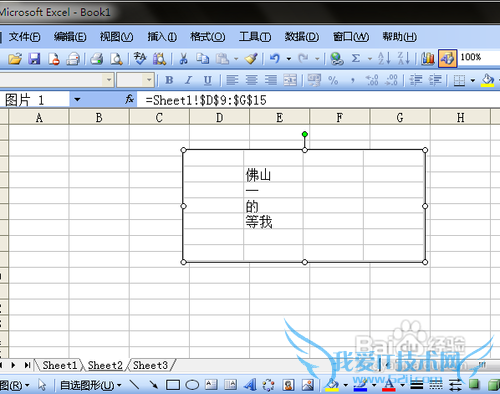This screenshot has width=500, height=394.
Task: Apply the red Font Color A
Action: click(x=389, y=385)
